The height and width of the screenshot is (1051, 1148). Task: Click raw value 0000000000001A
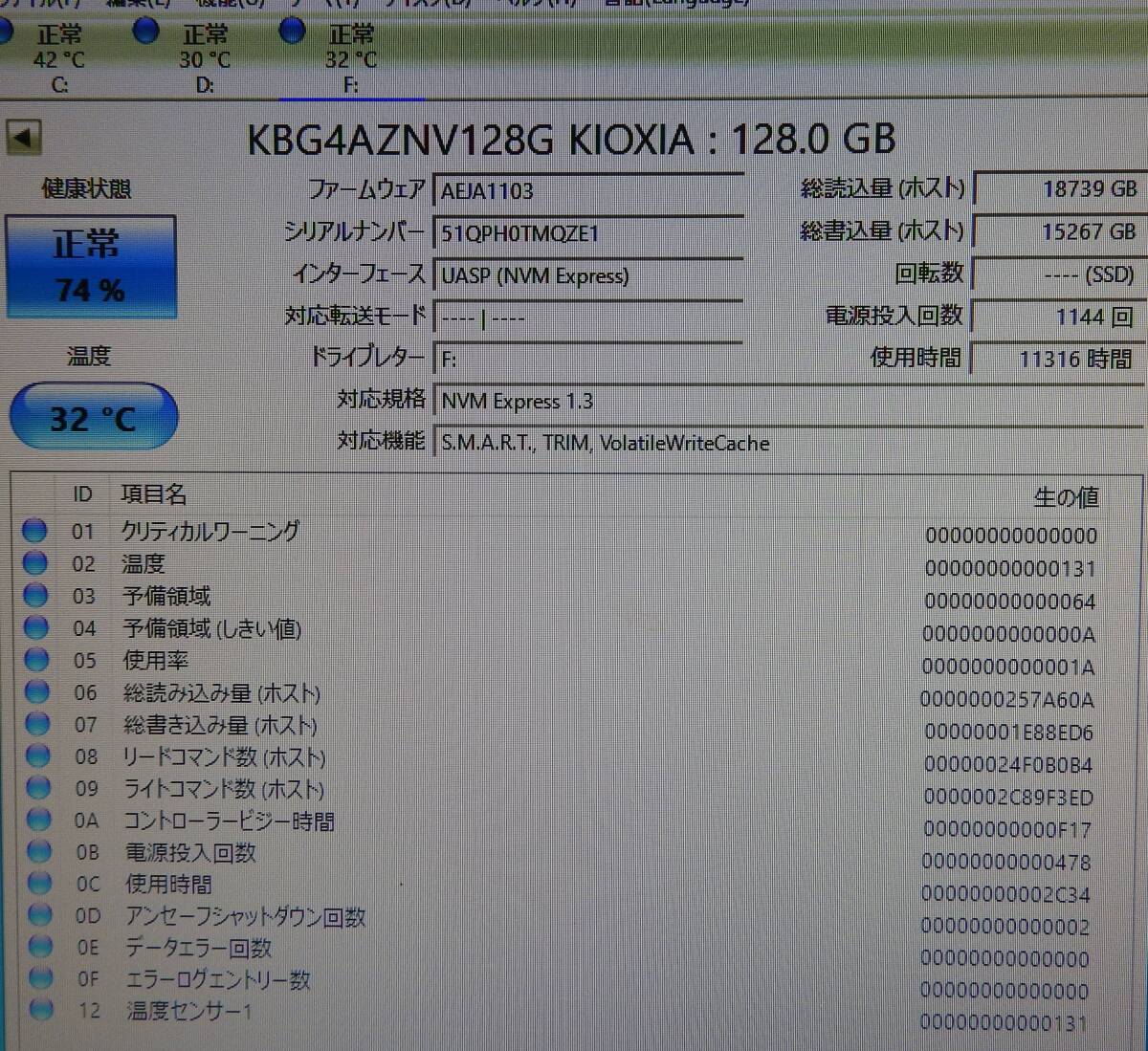pyautogui.click(x=1009, y=667)
